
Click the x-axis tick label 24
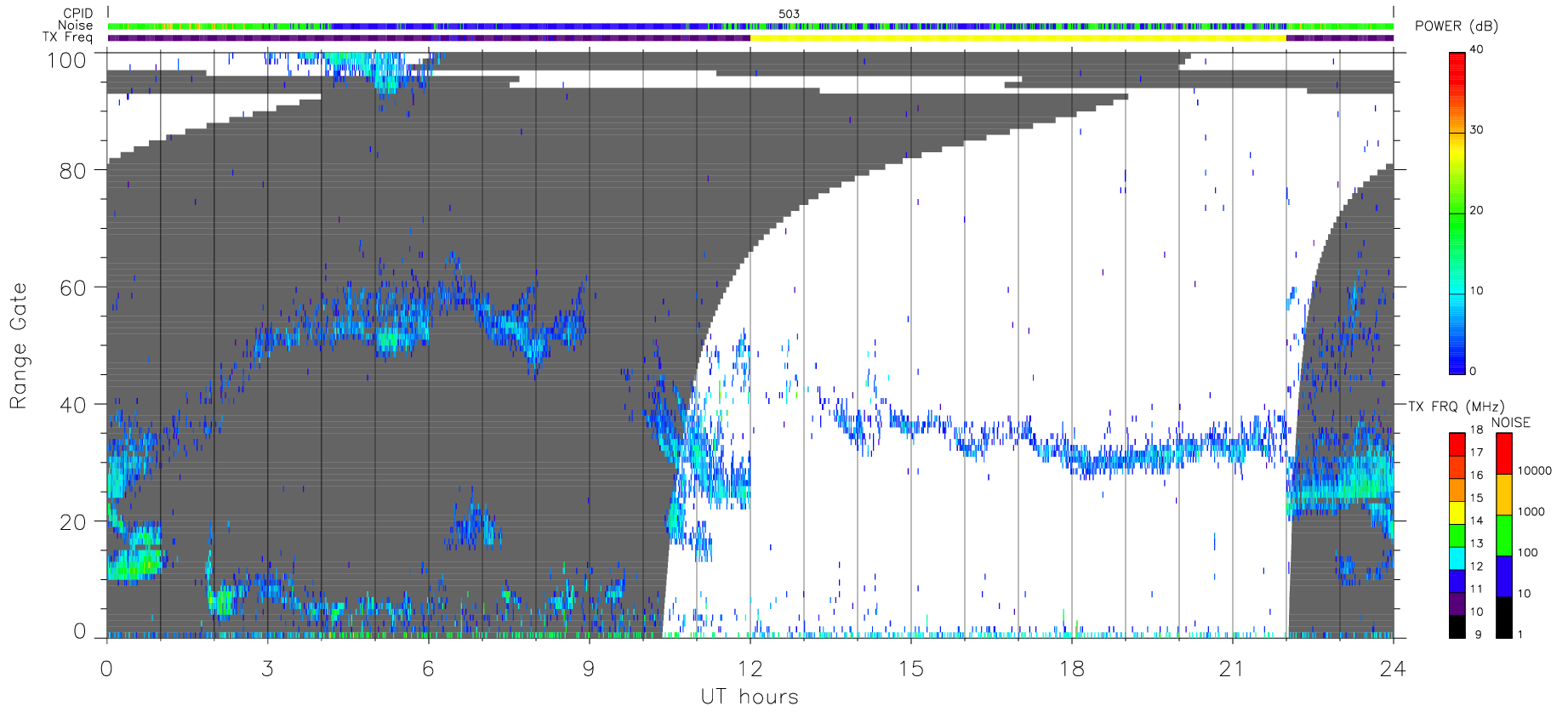pos(1393,669)
